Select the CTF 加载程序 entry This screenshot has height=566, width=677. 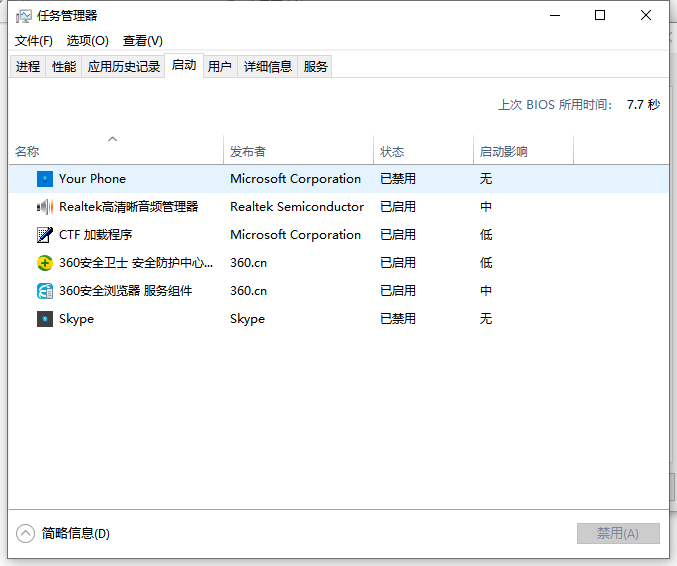coord(95,235)
